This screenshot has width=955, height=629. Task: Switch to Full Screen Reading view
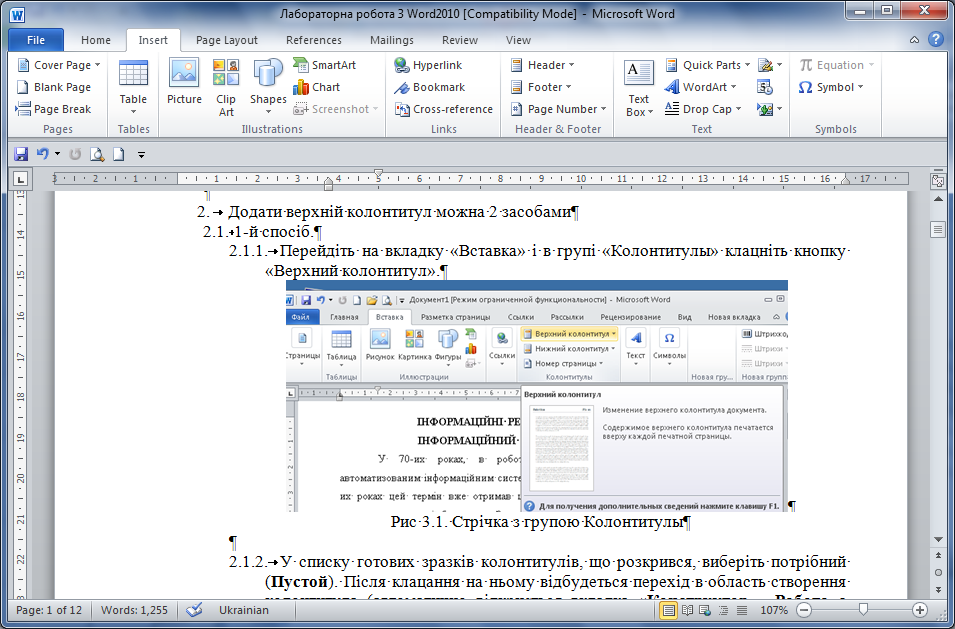[x=687, y=610]
